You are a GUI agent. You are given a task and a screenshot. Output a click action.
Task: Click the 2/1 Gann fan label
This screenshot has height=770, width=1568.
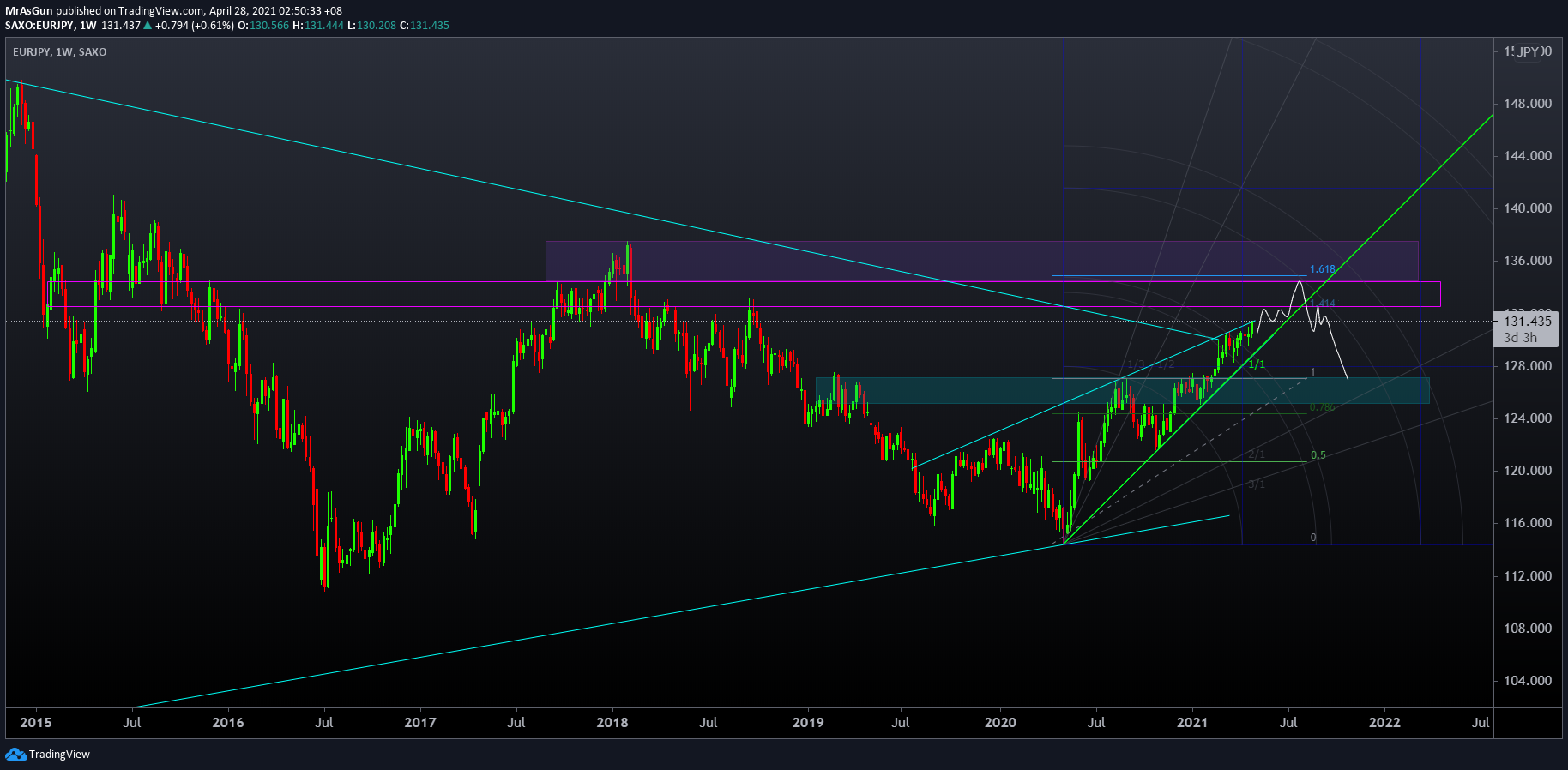pyautogui.click(x=1257, y=454)
